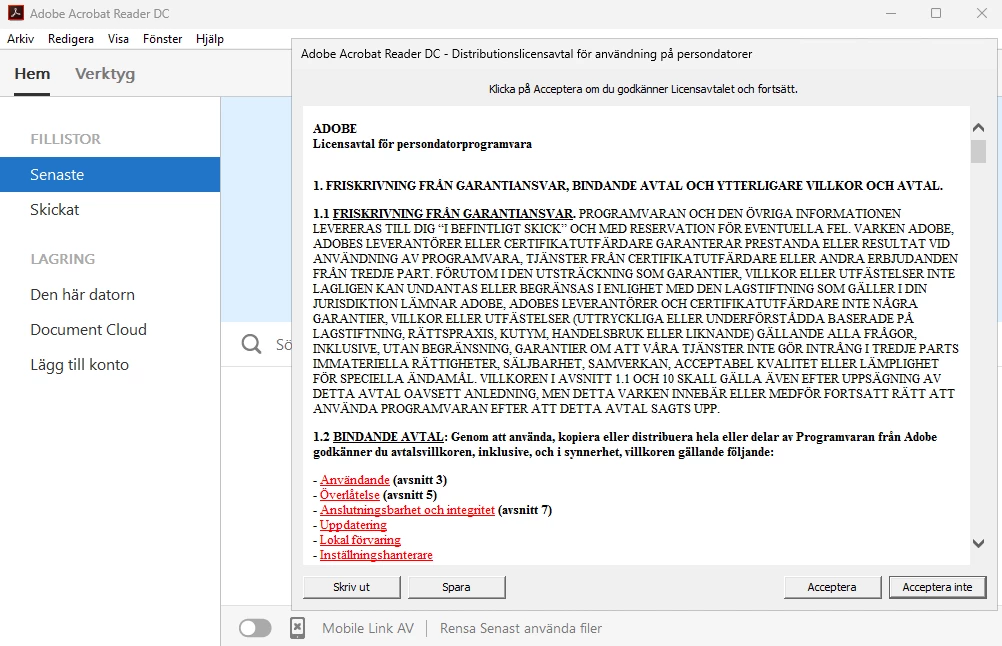Click the Skriv ut button
The width and height of the screenshot is (1002, 646).
pos(351,587)
